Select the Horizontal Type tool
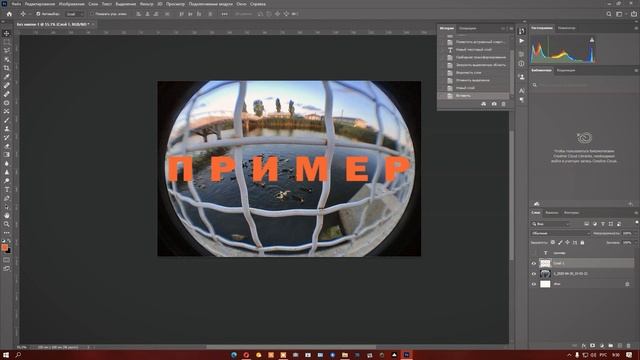Image resolution: width=640 pixels, height=360 pixels. 7,189
